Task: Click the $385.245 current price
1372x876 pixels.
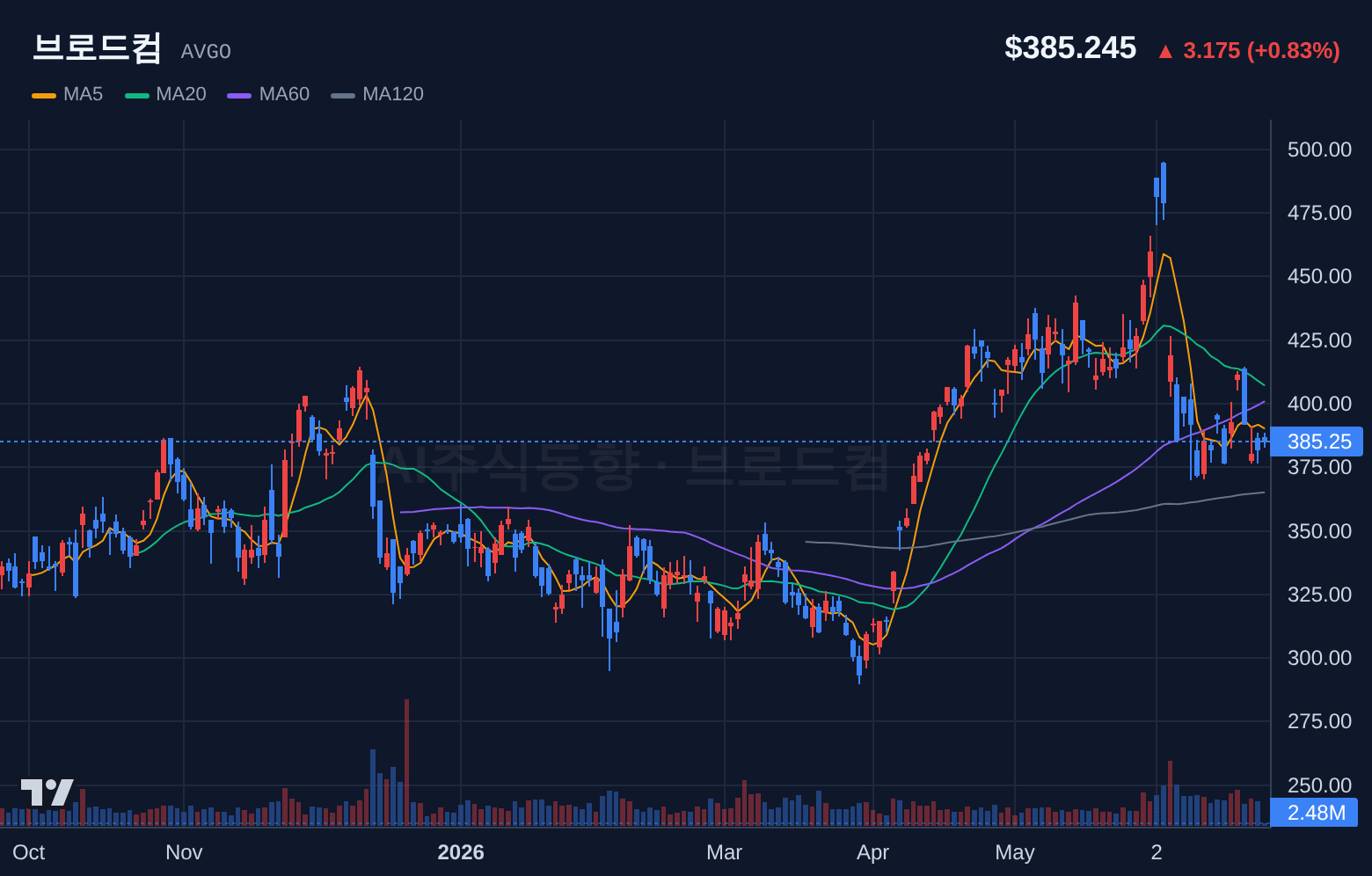Action: (1070, 47)
